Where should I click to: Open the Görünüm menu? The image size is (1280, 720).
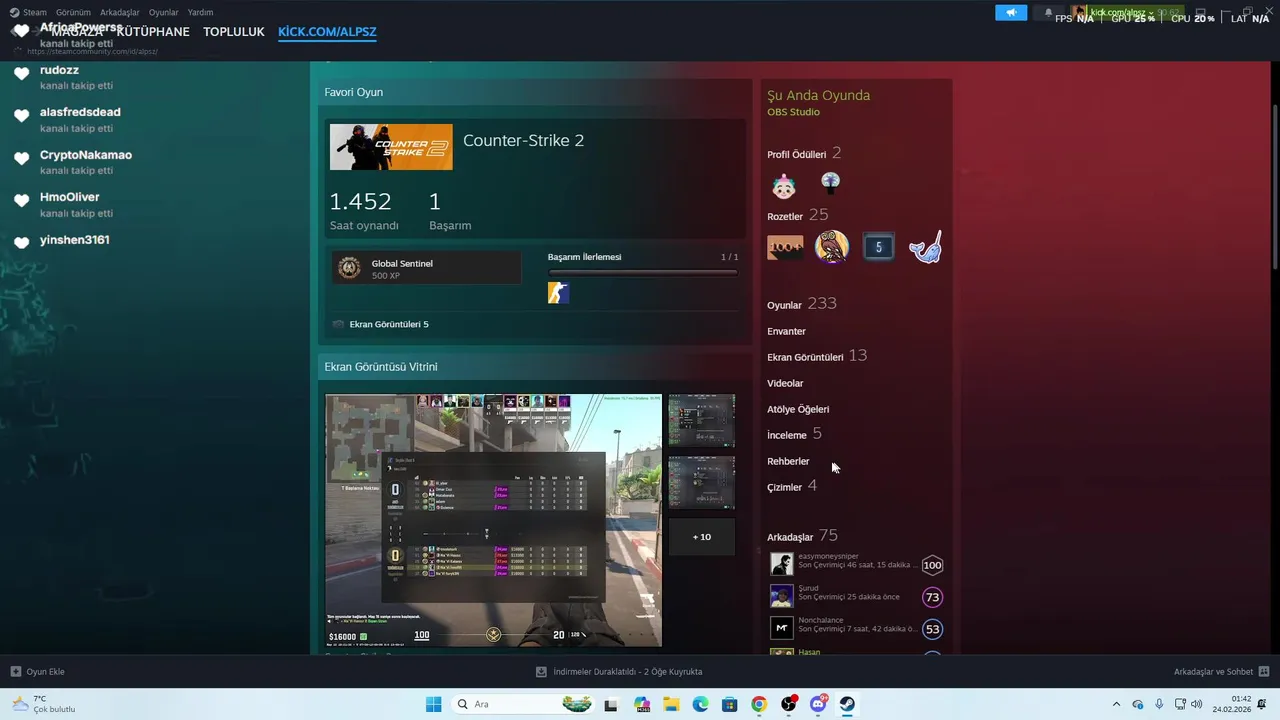tap(73, 12)
